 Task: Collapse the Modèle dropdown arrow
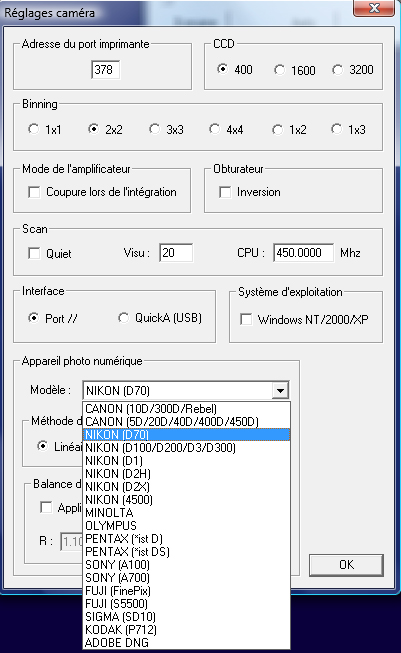tap(280, 391)
